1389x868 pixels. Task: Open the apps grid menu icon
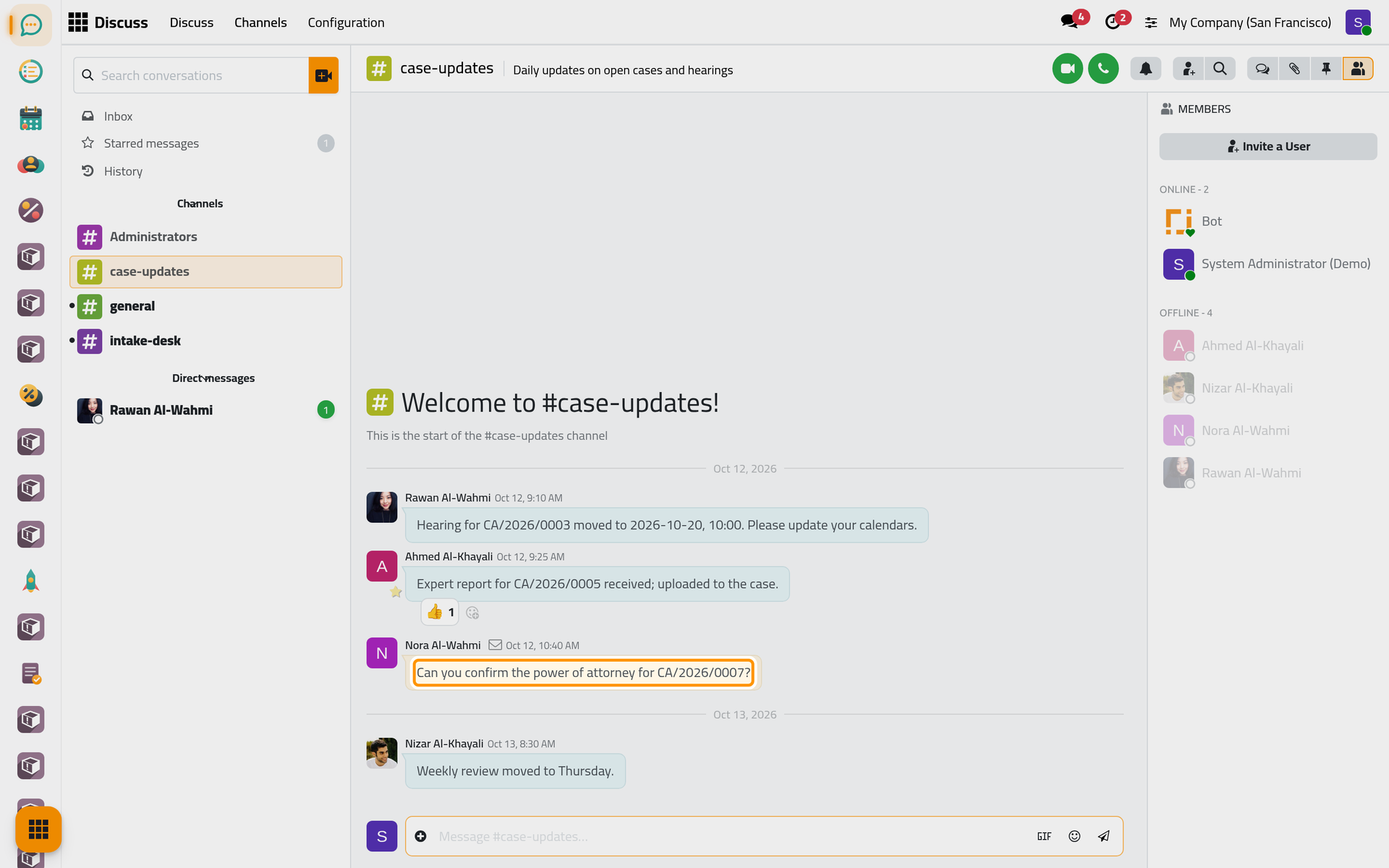tap(77, 22)
